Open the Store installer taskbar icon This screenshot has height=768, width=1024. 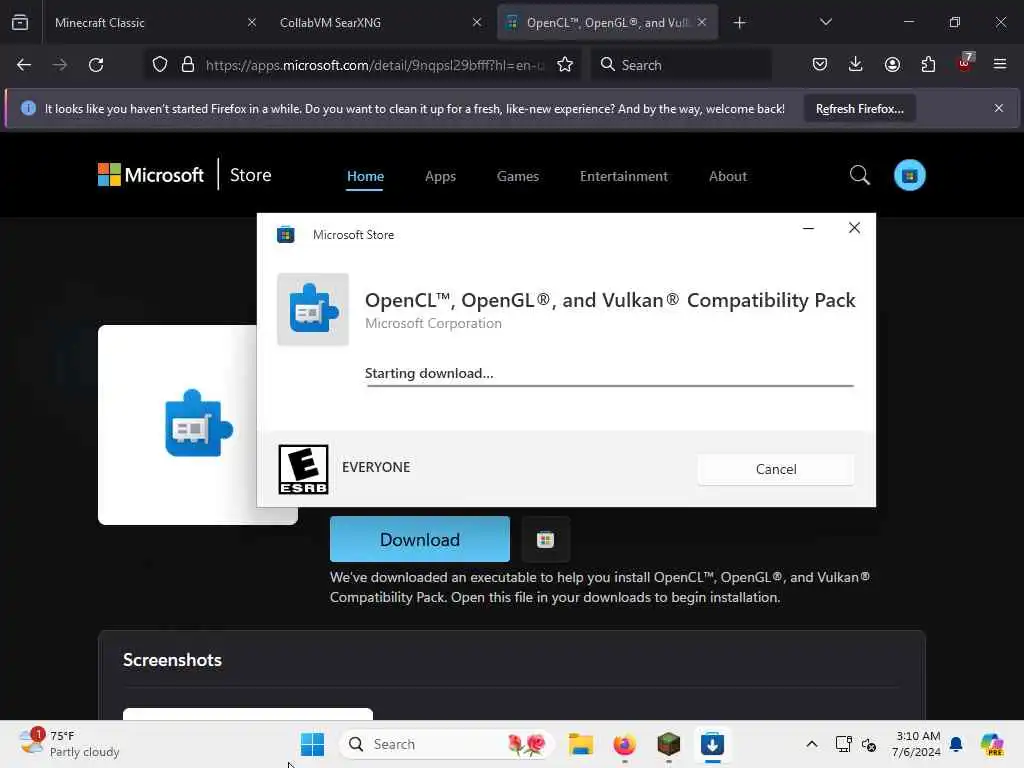712,744
